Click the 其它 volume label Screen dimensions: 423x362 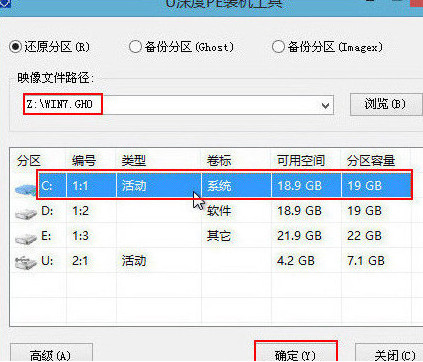point(219,236)
